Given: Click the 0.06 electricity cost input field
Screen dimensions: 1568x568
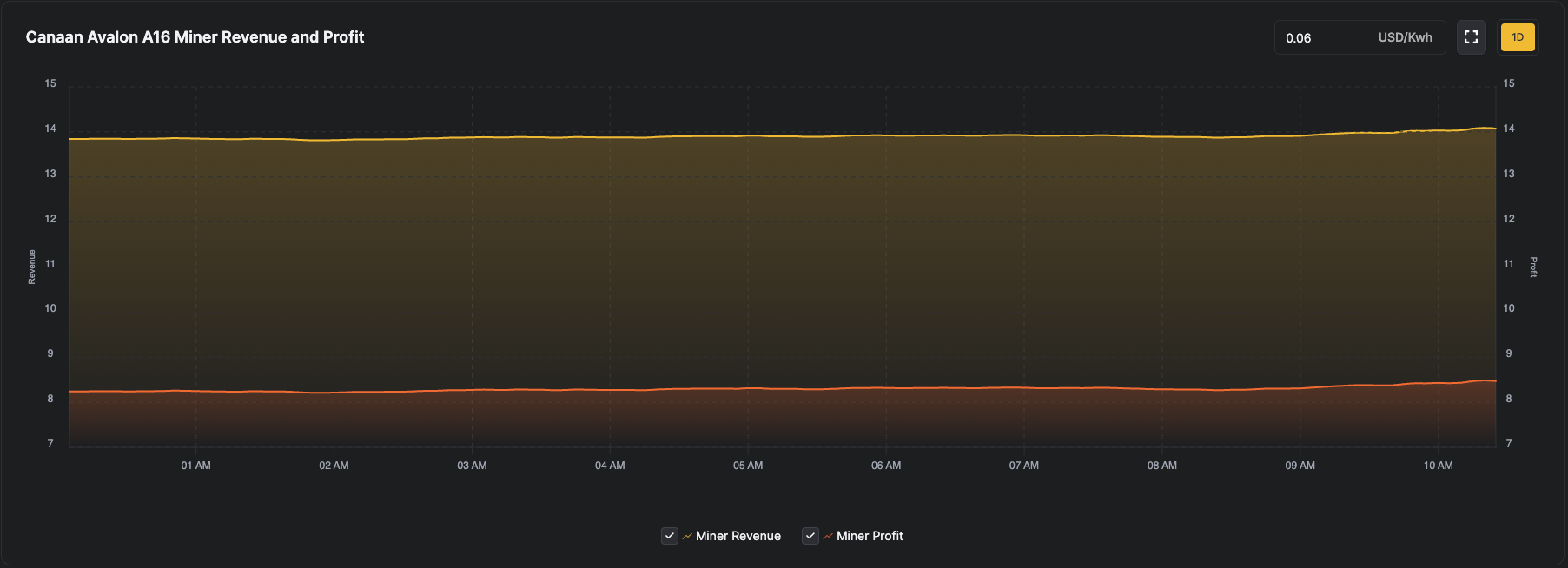Looking at the screenshot, I should coord(1320,38).
